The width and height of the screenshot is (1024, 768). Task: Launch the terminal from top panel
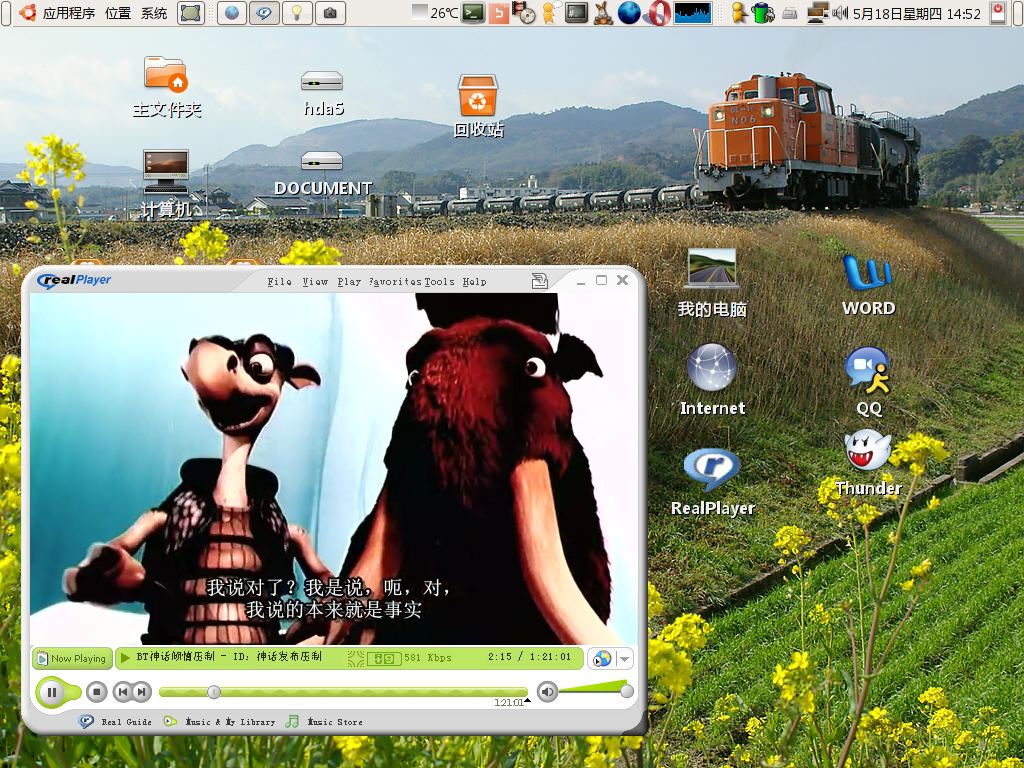473,13
